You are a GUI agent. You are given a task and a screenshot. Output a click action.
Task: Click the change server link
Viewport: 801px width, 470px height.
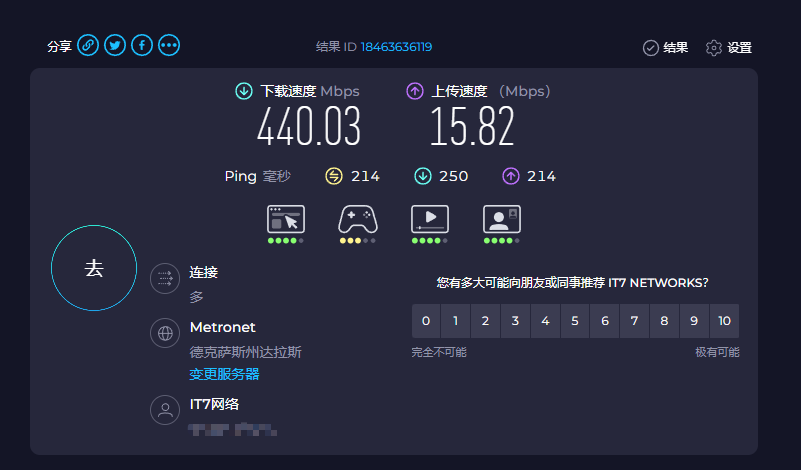[224, 374]
